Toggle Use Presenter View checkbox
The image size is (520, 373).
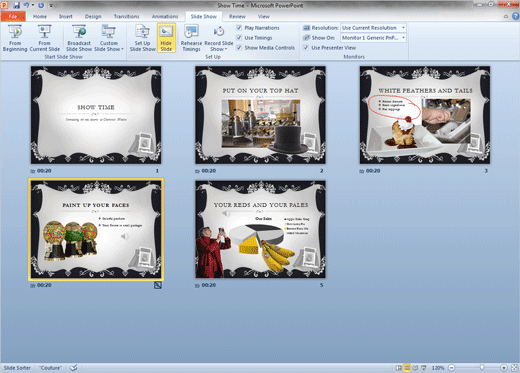[306, 48]
